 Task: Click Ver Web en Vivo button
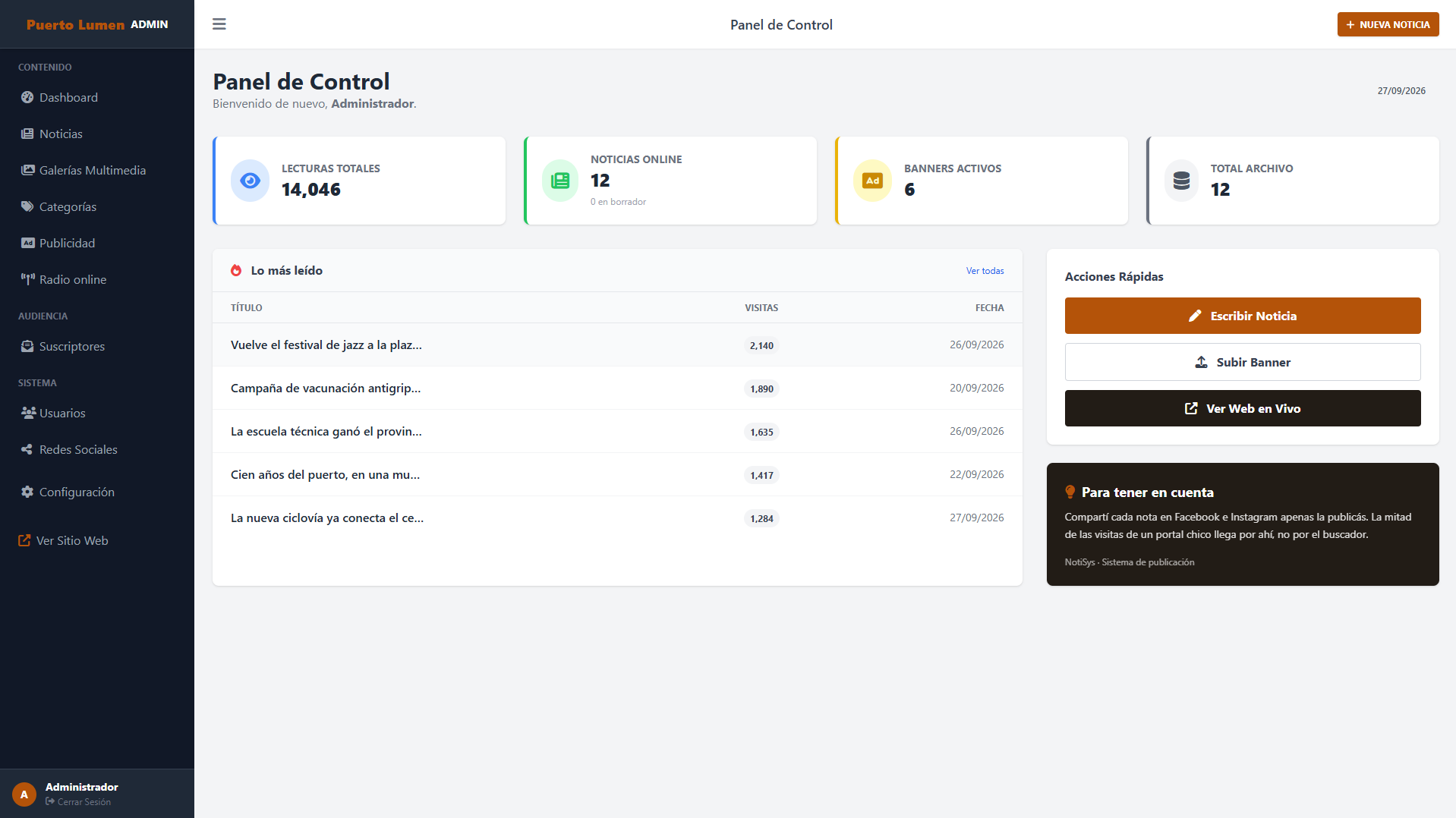(x=1242, y=408)
